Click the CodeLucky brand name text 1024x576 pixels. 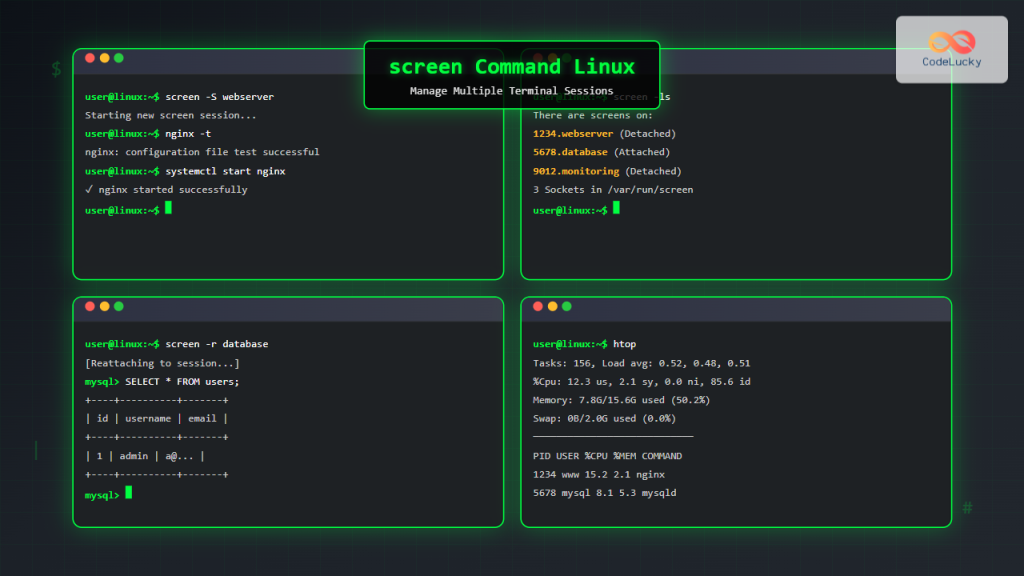[951, 61]
